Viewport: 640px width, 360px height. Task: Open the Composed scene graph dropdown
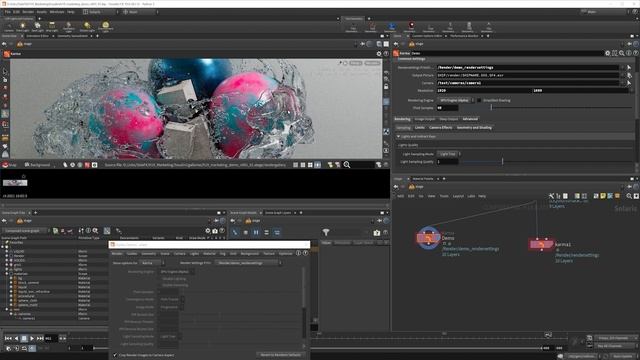[26, 231]
